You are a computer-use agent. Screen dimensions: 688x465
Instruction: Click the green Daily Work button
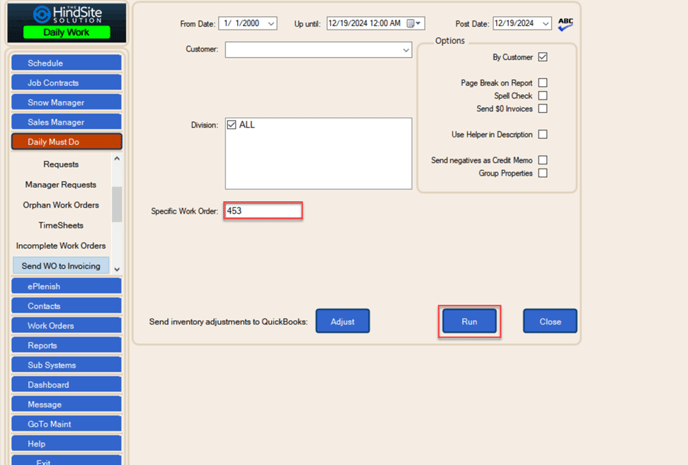66,32
